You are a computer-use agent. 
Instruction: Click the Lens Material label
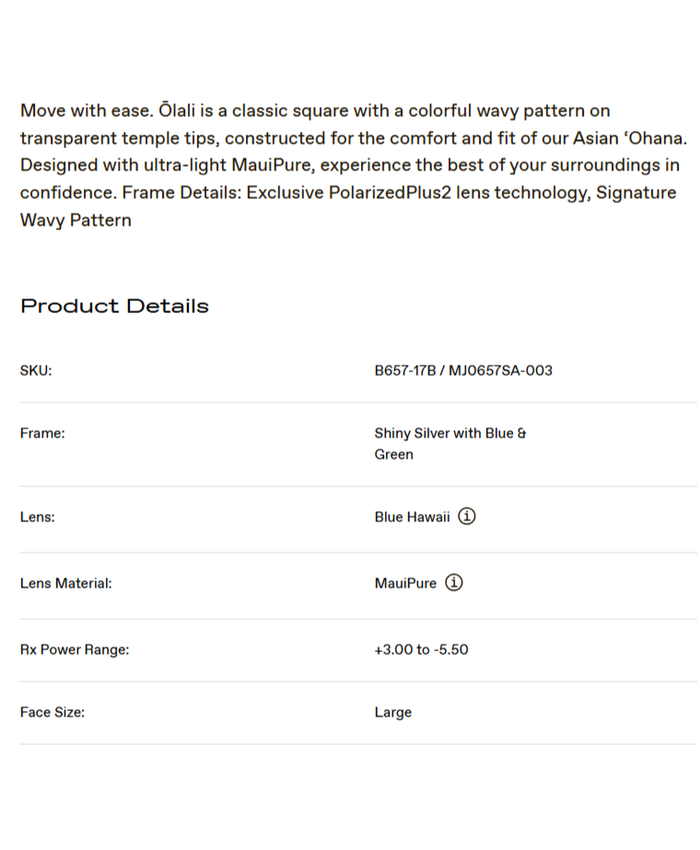[66, 583]
